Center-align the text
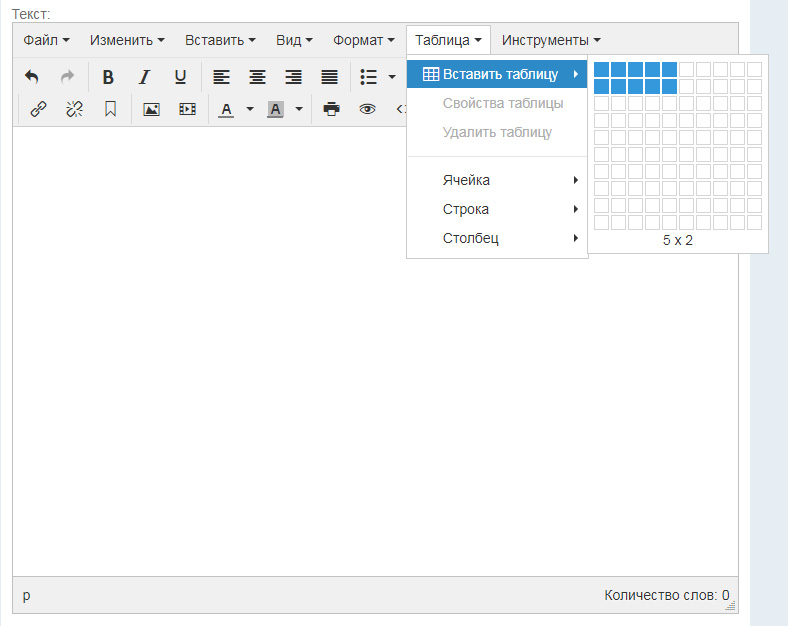 click(257, 77)
